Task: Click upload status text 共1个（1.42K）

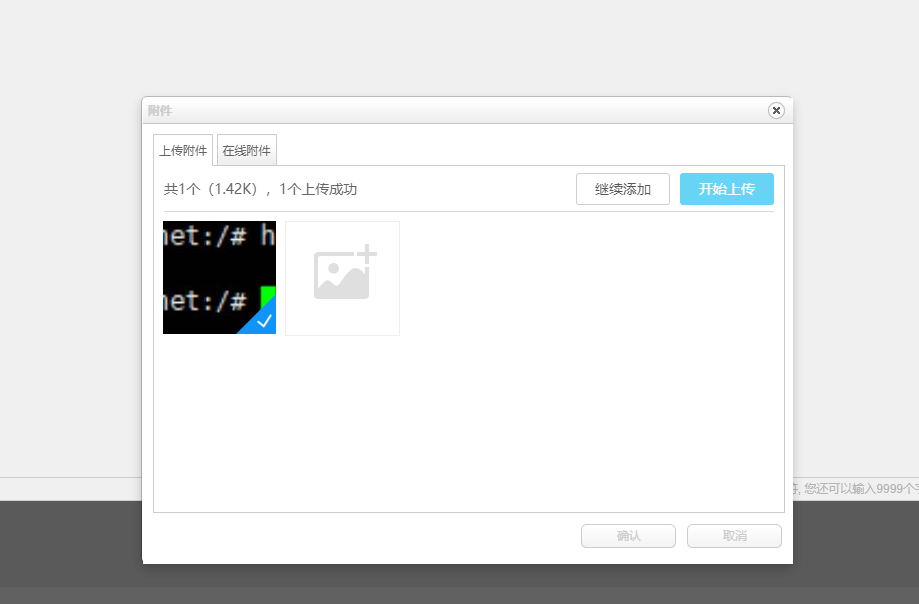Action: point(210,189)
